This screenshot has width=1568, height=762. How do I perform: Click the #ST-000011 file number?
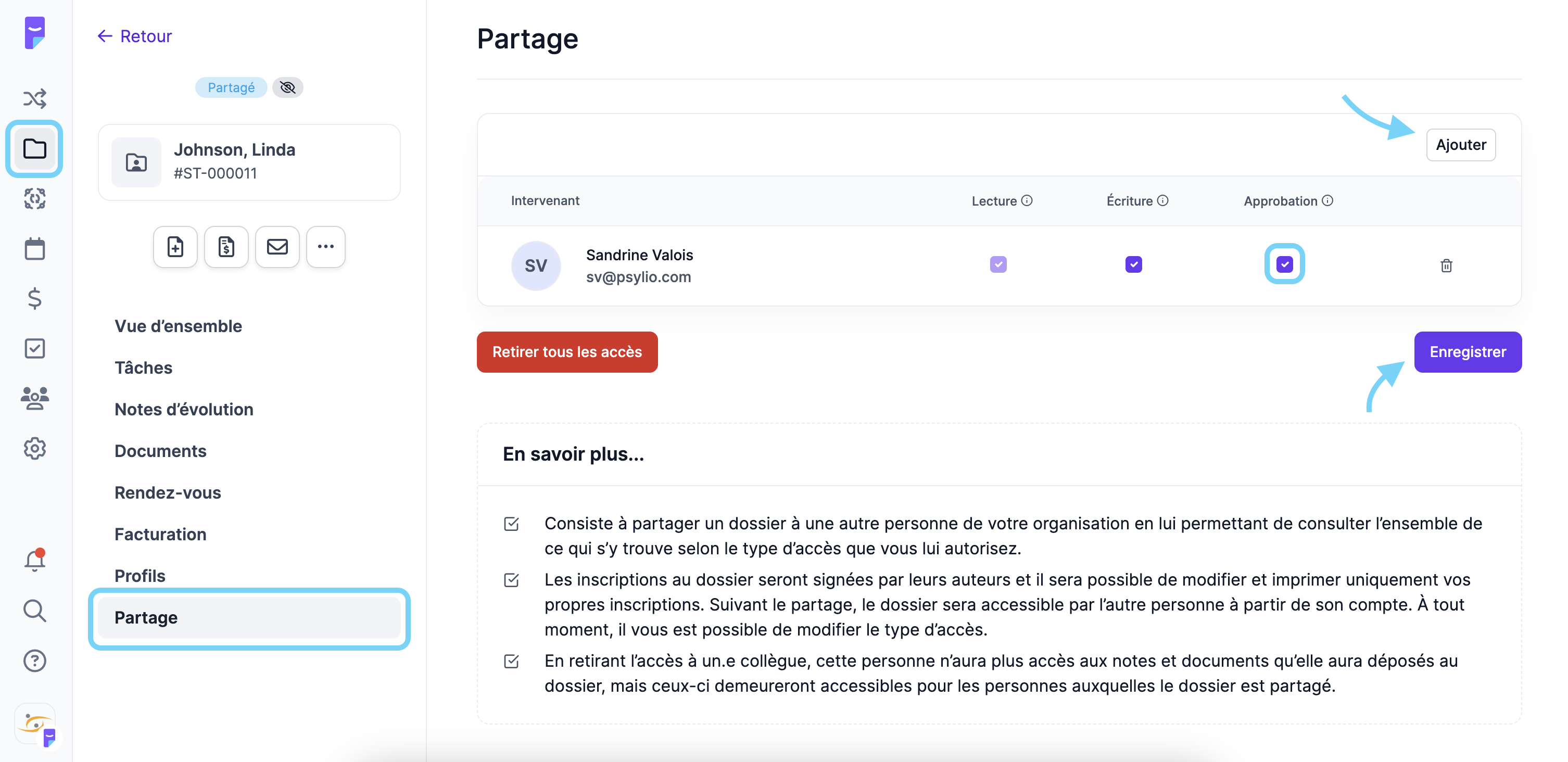216,173
